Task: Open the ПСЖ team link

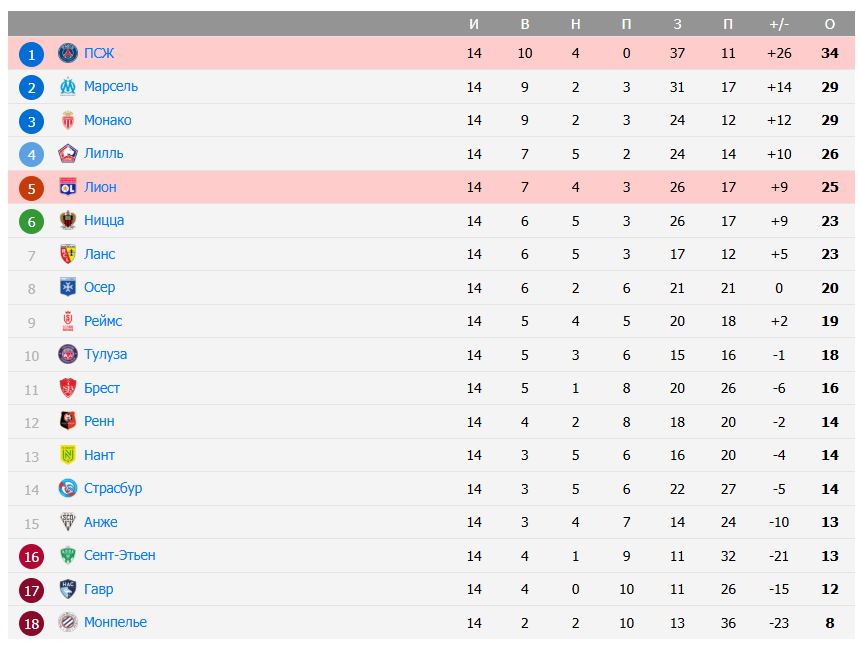Action: coord(99,53)
